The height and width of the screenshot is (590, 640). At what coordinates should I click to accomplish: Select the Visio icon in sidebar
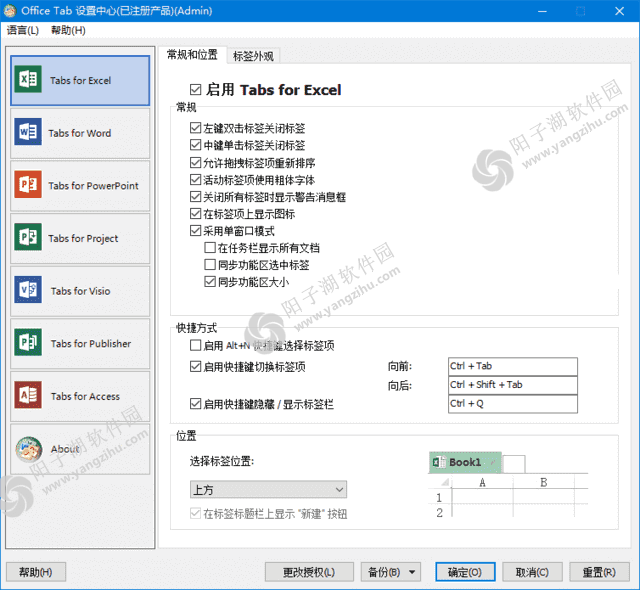tap(28, 290)
